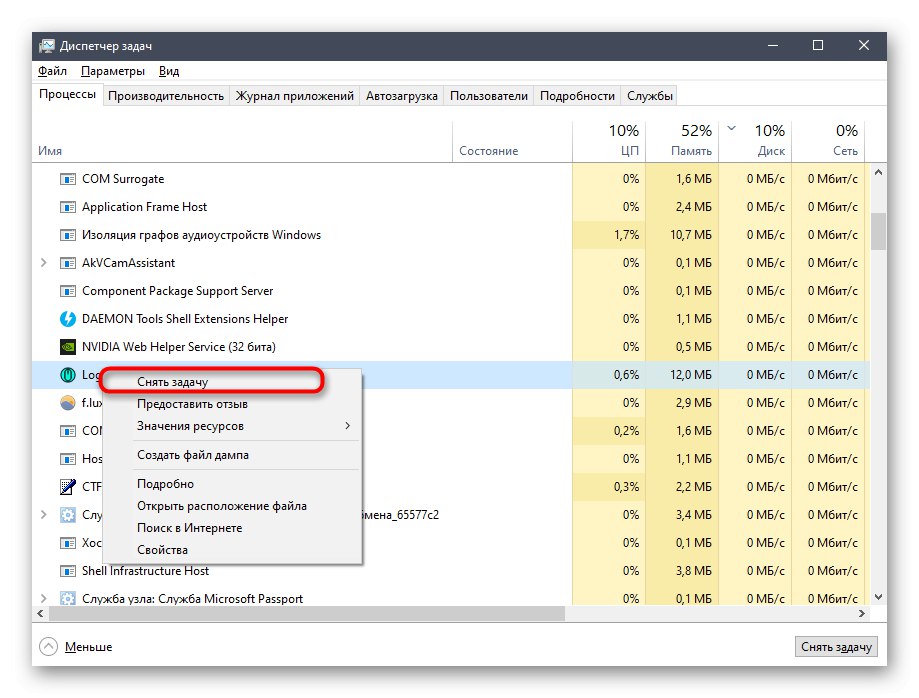Open the Параметры menu
Viewport: 919px width, 698px height.
point(113,71)
